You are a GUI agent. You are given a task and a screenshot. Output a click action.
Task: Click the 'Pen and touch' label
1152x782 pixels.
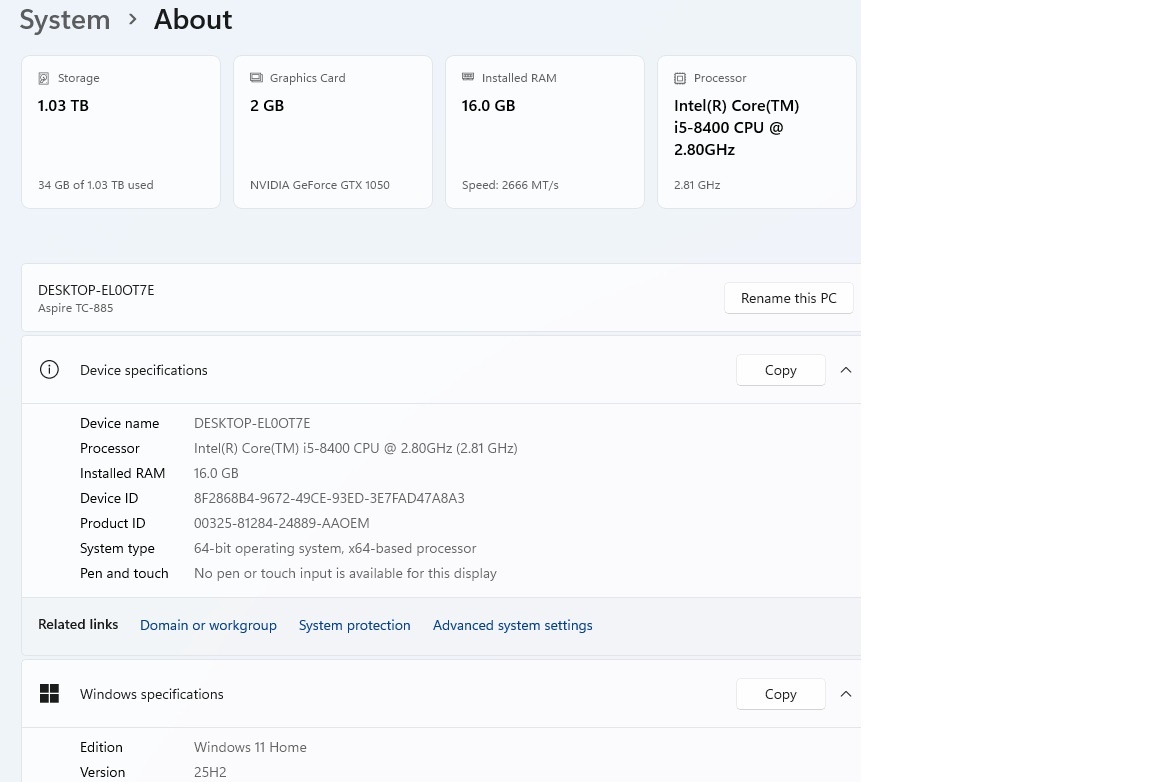click(x=124, y=573)
